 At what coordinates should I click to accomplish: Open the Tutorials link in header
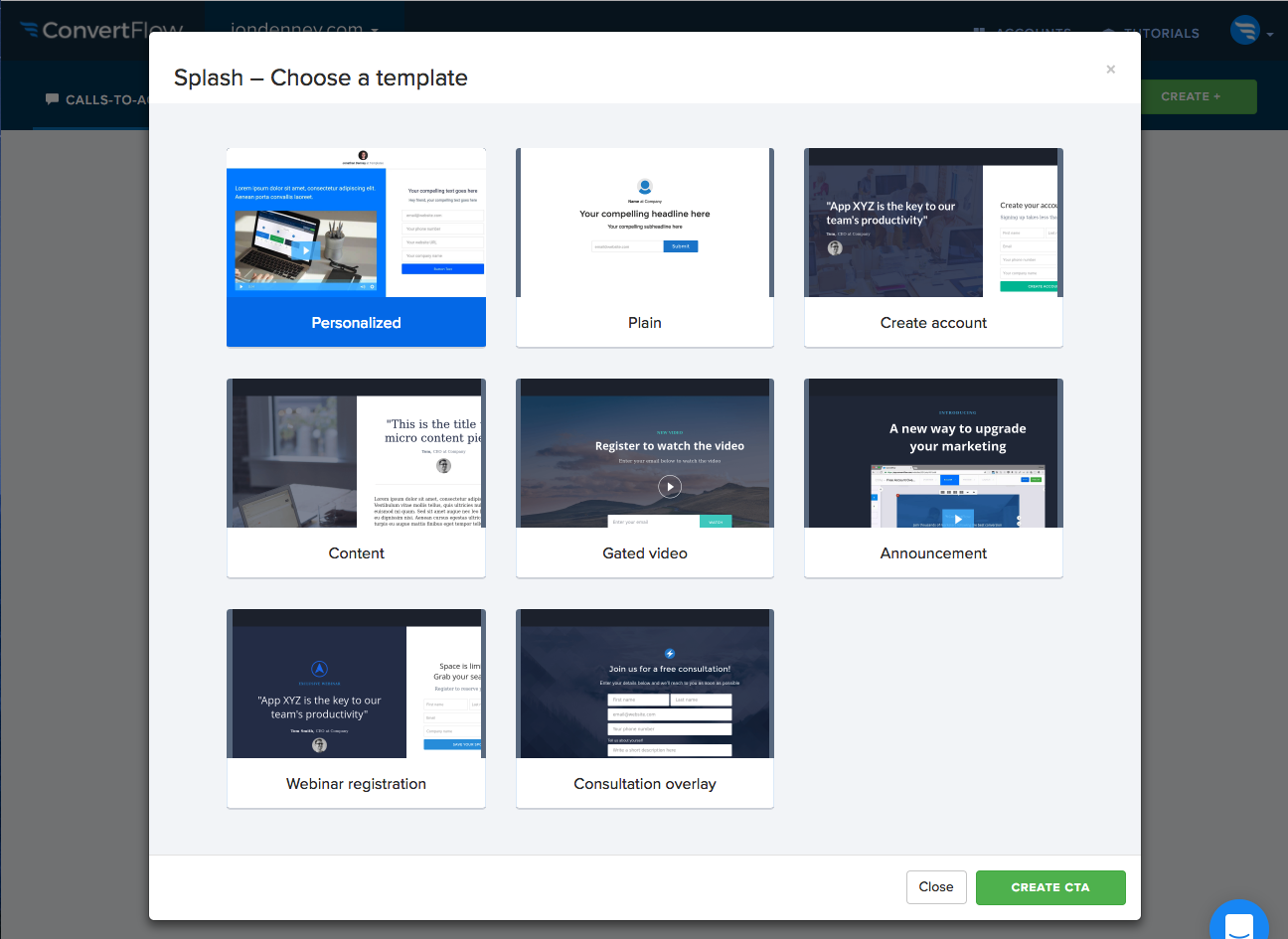tap(1151, 33)
